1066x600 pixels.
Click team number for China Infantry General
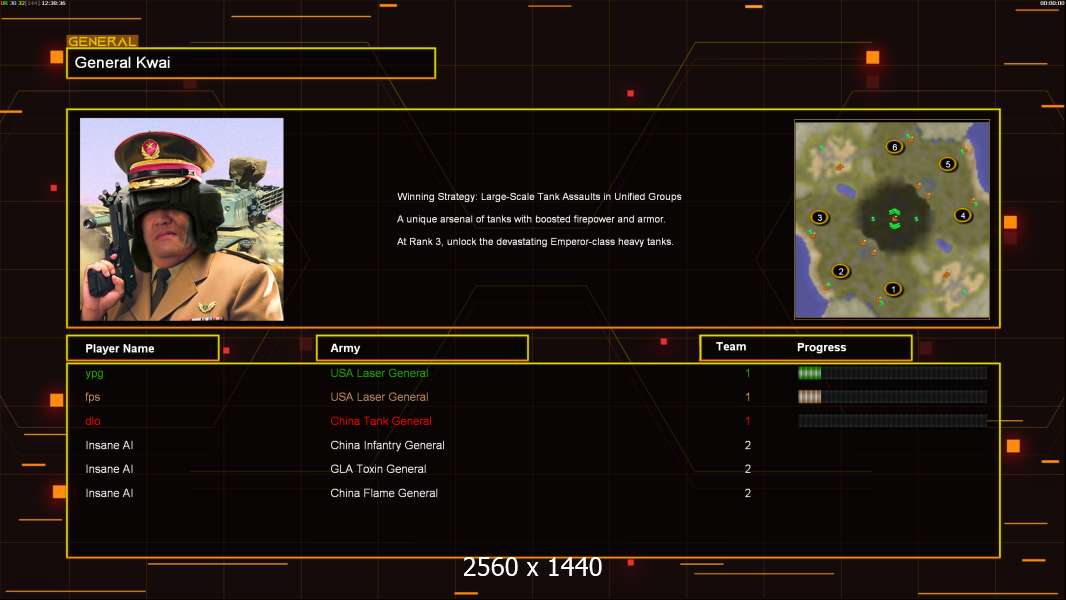(x=748, y=445)
